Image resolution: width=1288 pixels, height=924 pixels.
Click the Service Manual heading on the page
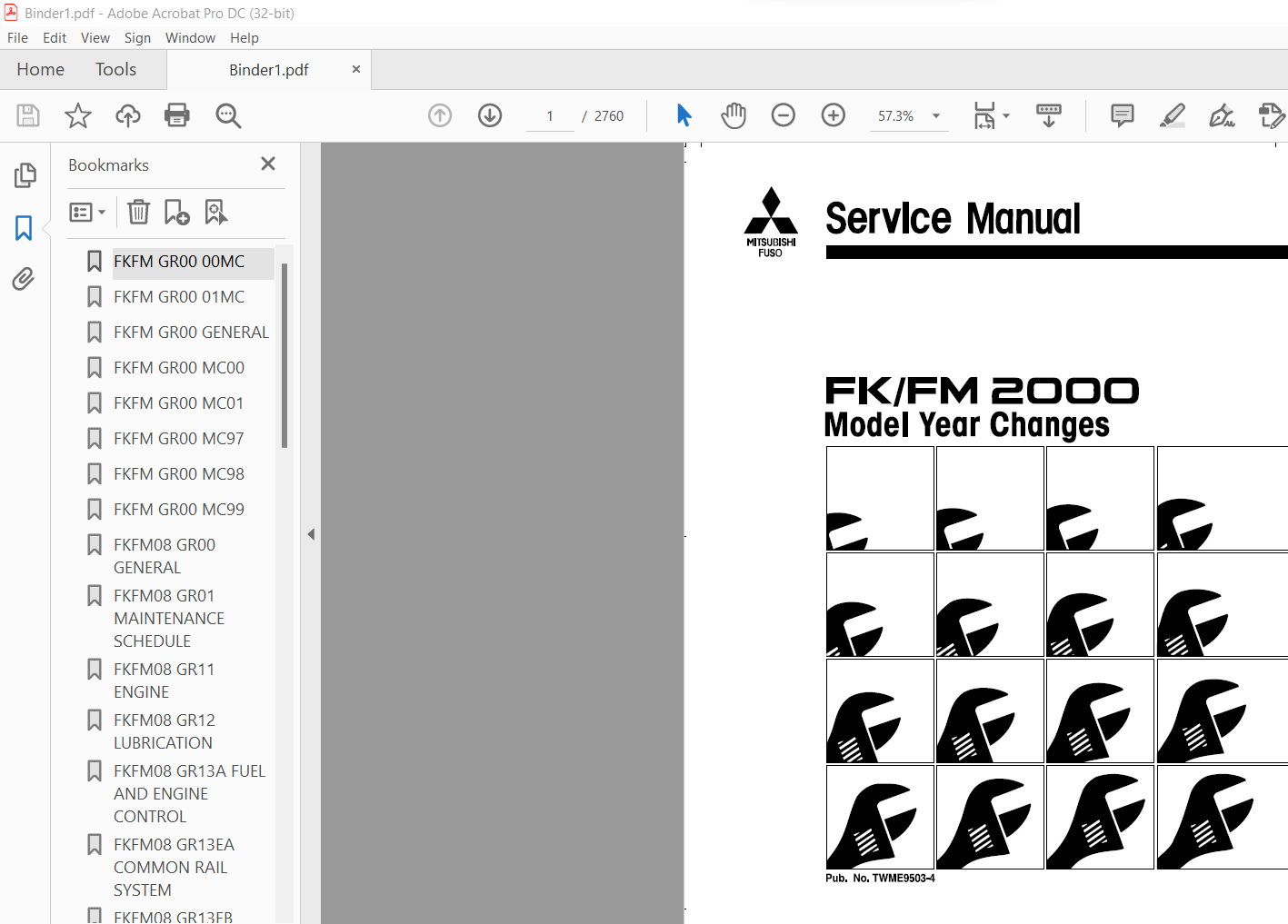tap(953, 218)
